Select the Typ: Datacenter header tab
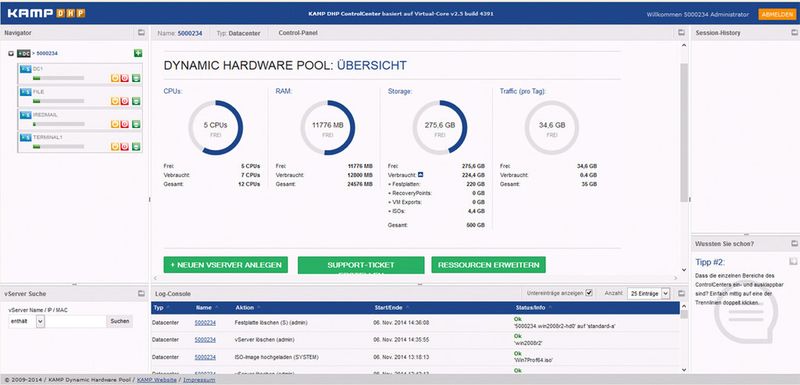Image resolution: width=800 pixels, height=385 pixels. click(238, 33)
